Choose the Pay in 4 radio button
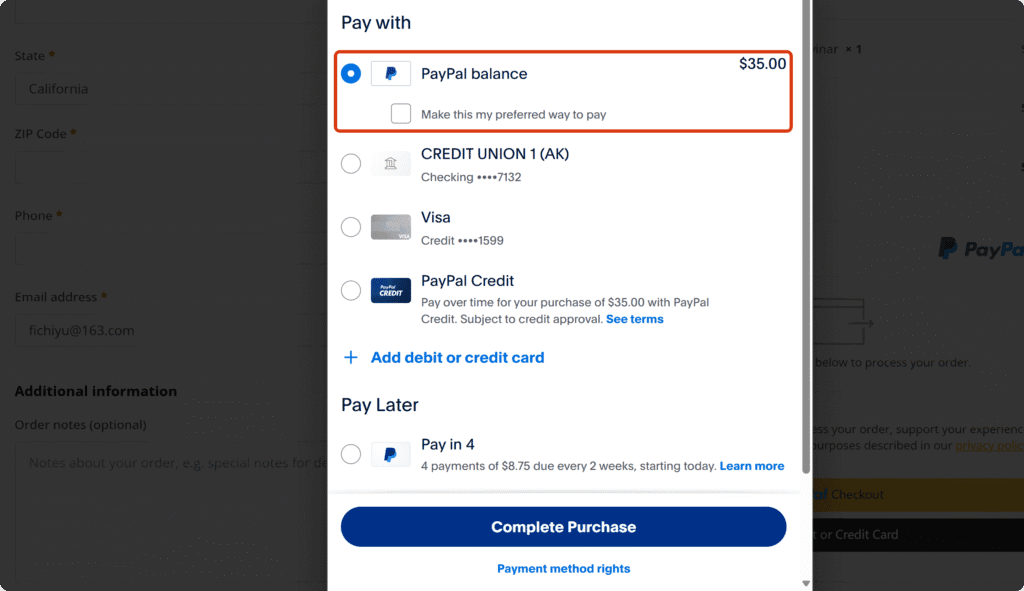1024x591 pixels. [351, 455]
